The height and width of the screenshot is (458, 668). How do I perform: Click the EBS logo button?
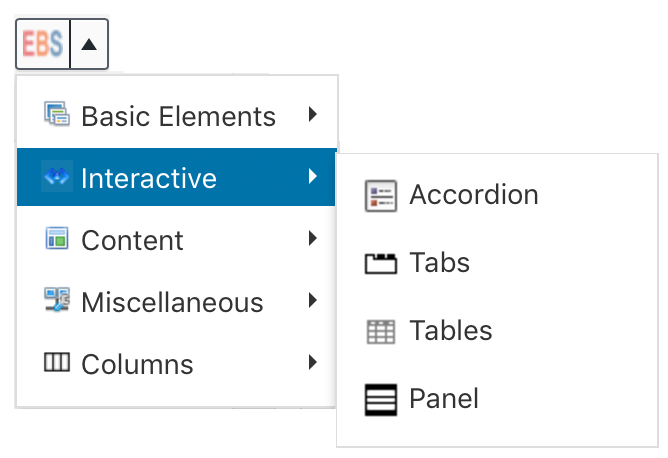tap(43, 44)
